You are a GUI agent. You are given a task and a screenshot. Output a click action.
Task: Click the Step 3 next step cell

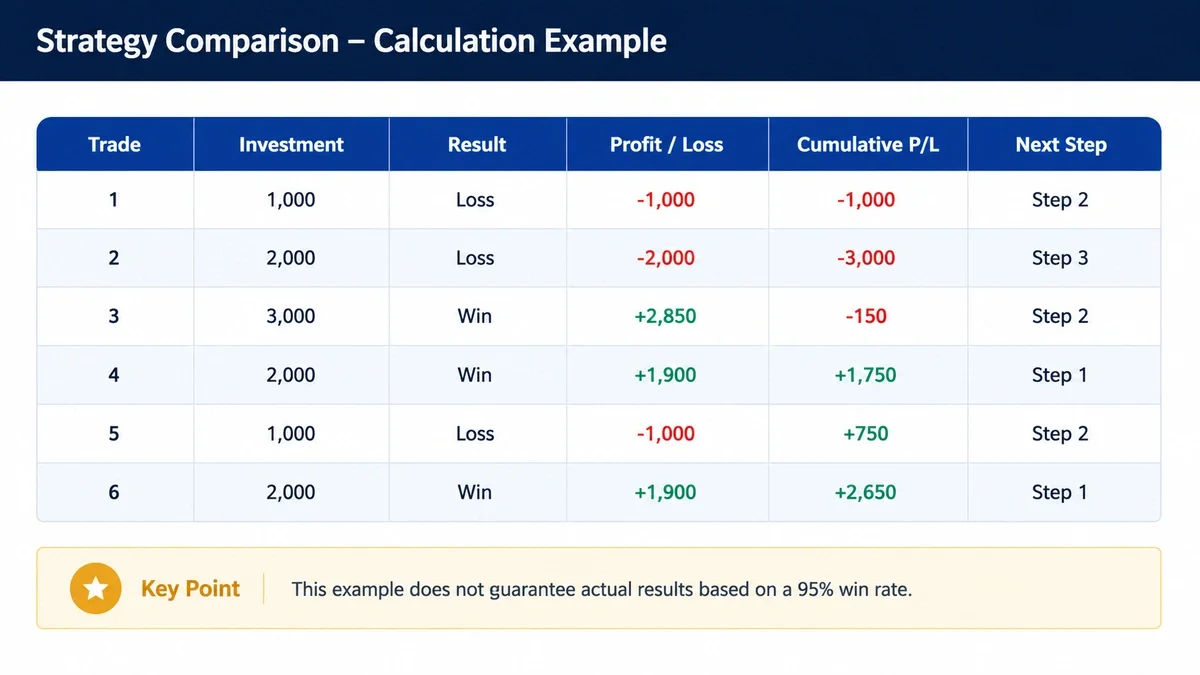[x=1060, y=258]
